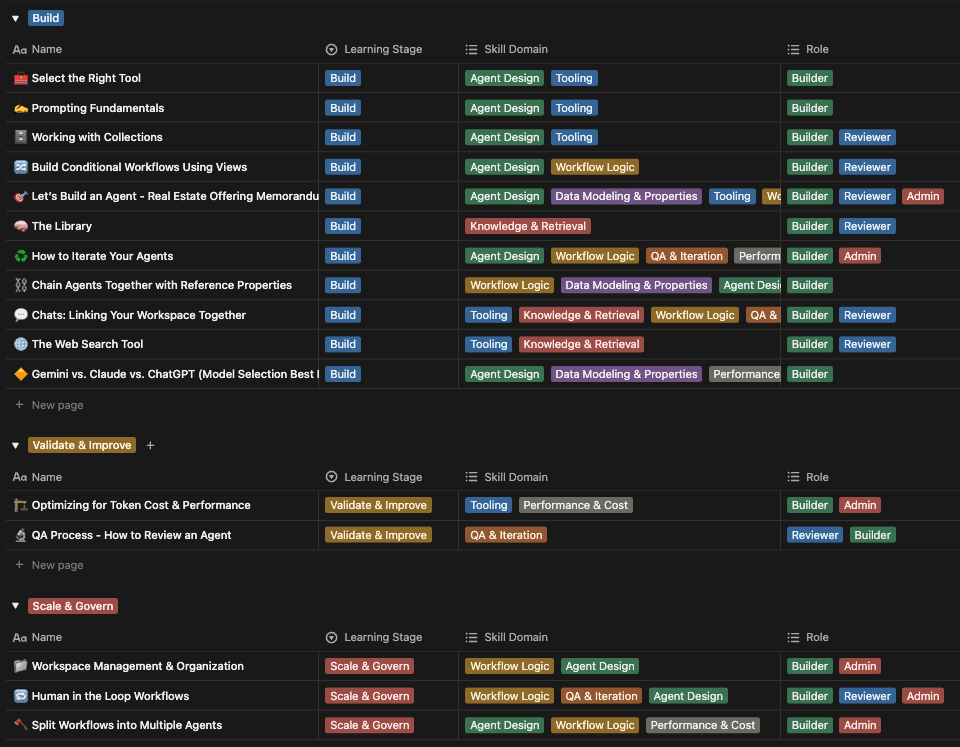960x747 pixels.
Task: Click QA & Iteration tag in Human in the Loop row
Action: 601,696
